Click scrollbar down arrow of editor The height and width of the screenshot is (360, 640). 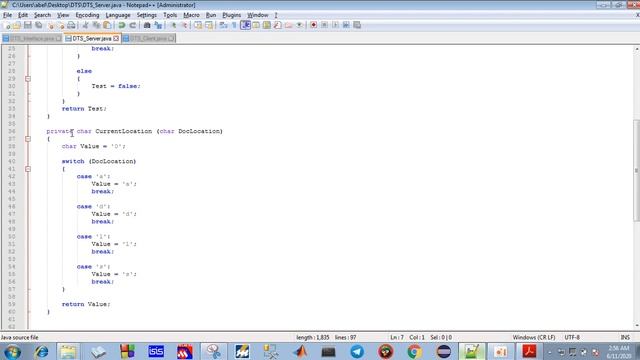click(x=637, y=326)
